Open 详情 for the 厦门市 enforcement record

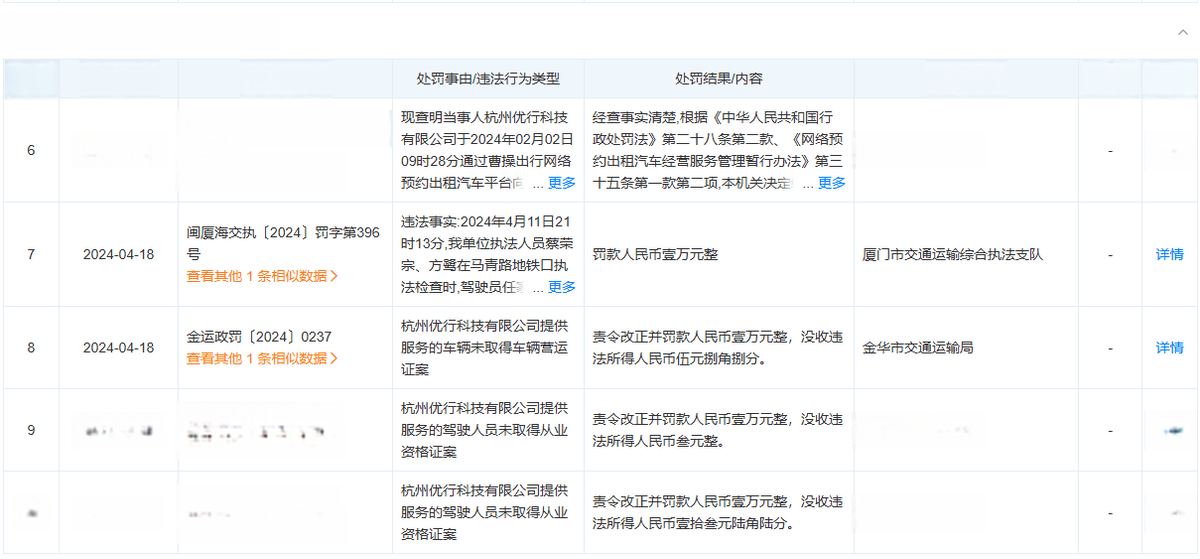tap(1169, 254)
